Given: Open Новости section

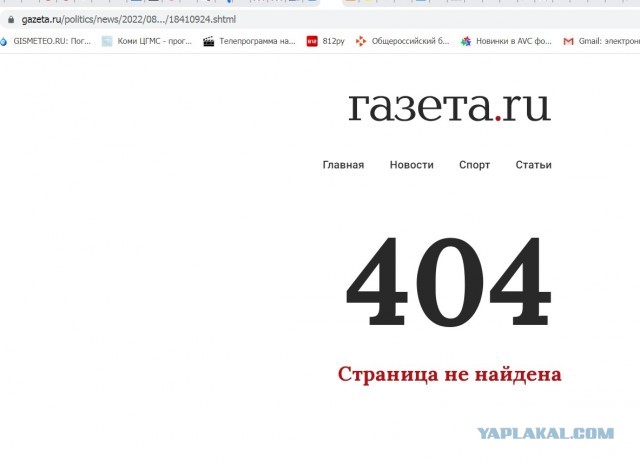Looking at the screenshot, I should tap(411, 165).
